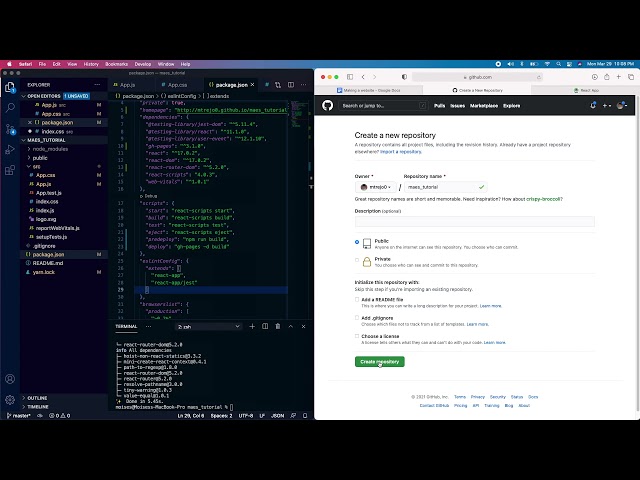
Task: Click the Repository name input field
Action: click(x=446, y=187)
